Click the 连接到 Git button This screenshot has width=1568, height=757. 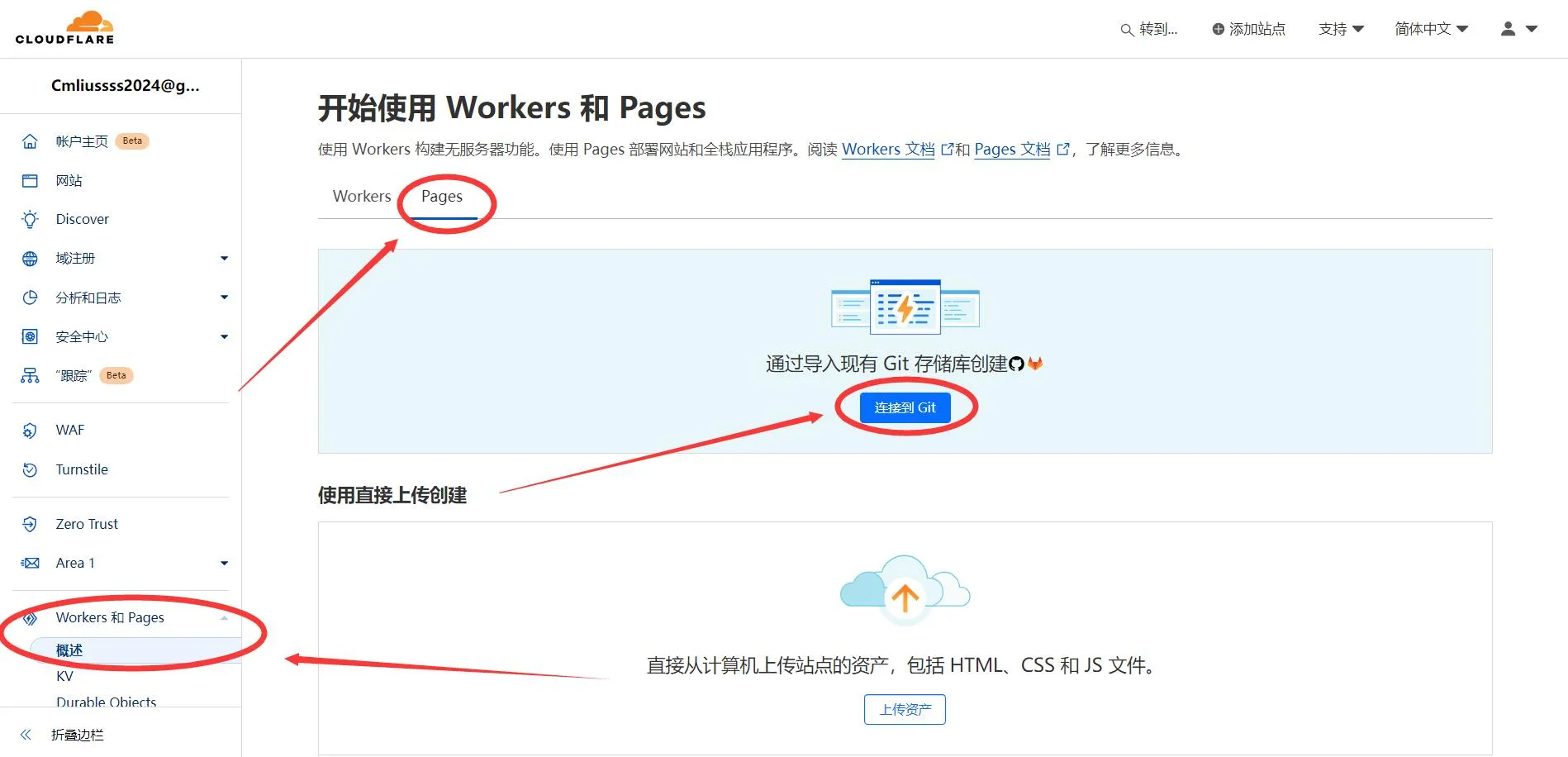click(x=905, y=407)
